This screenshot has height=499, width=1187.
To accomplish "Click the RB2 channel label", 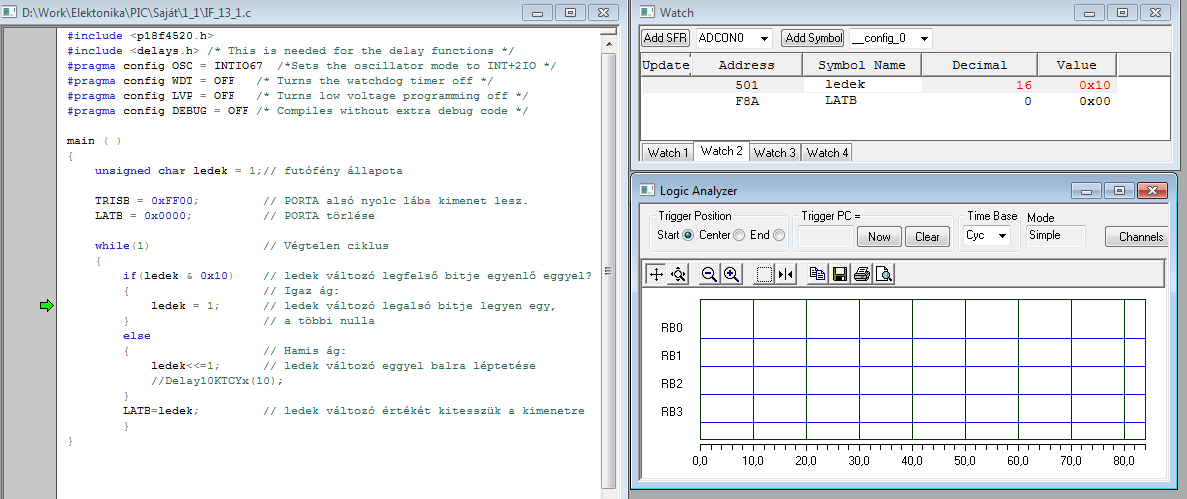I will coord(671,384).
